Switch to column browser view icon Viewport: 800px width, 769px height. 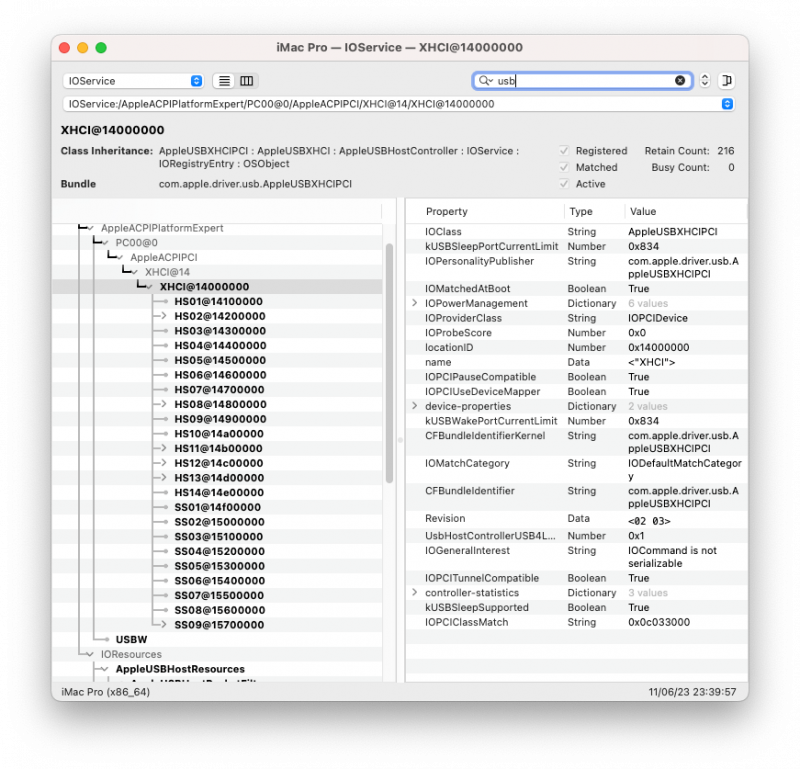pyautogui.click(x=246, y=81)
